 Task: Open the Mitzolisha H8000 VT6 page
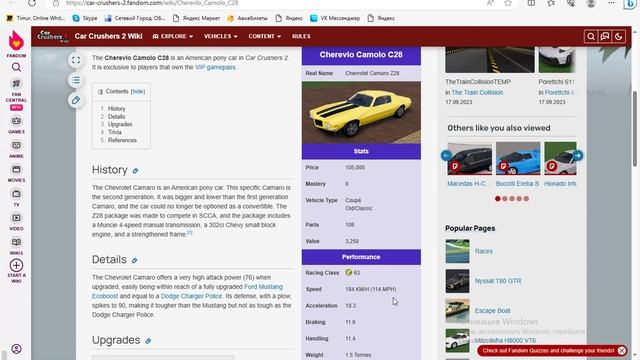[x=505, y=340]
